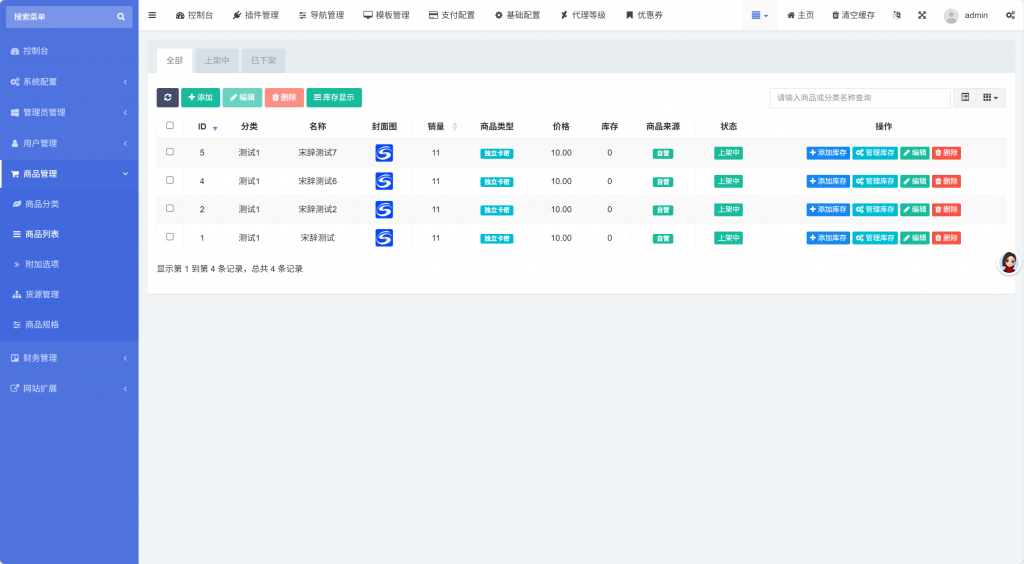Click the 库存显示 button

pos(334,97)
